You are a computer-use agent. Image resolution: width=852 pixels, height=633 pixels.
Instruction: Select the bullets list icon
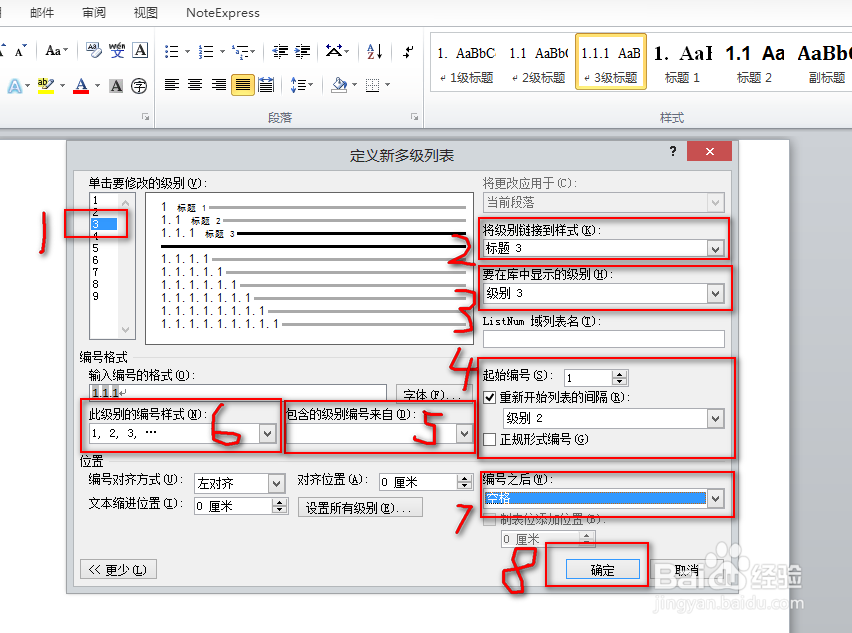point(170,51)
